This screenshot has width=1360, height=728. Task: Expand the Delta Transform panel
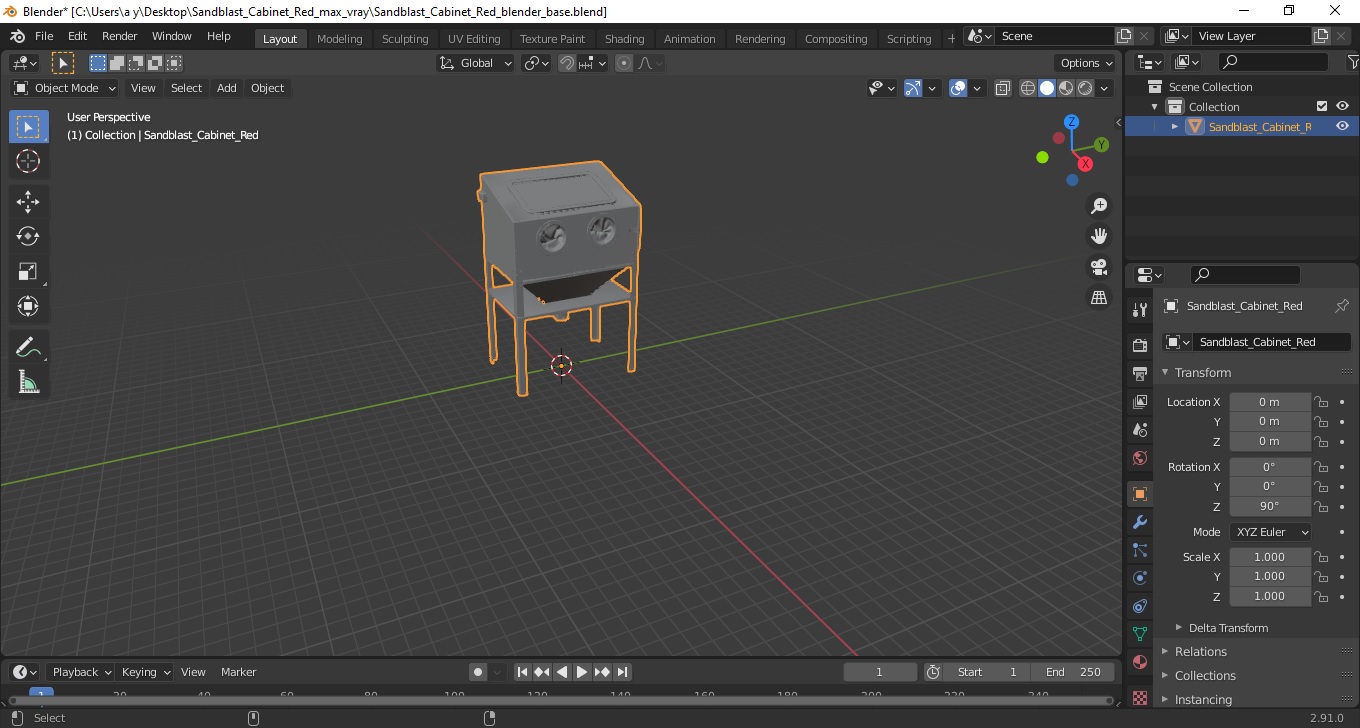point(1228,628)
